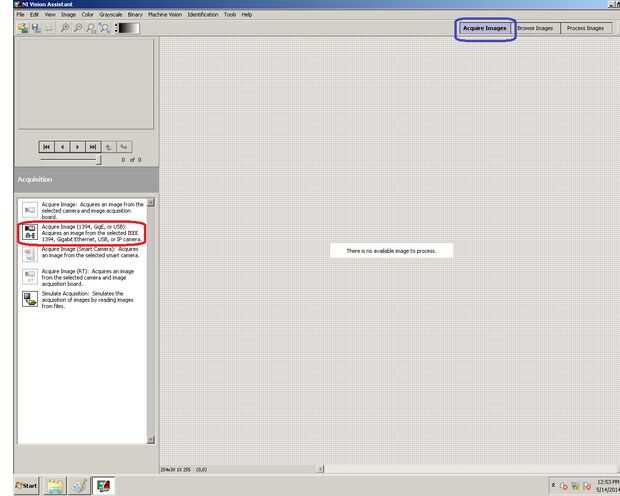
Task: Click the rightmost image browser navigation button
Action: pos(124,147)
